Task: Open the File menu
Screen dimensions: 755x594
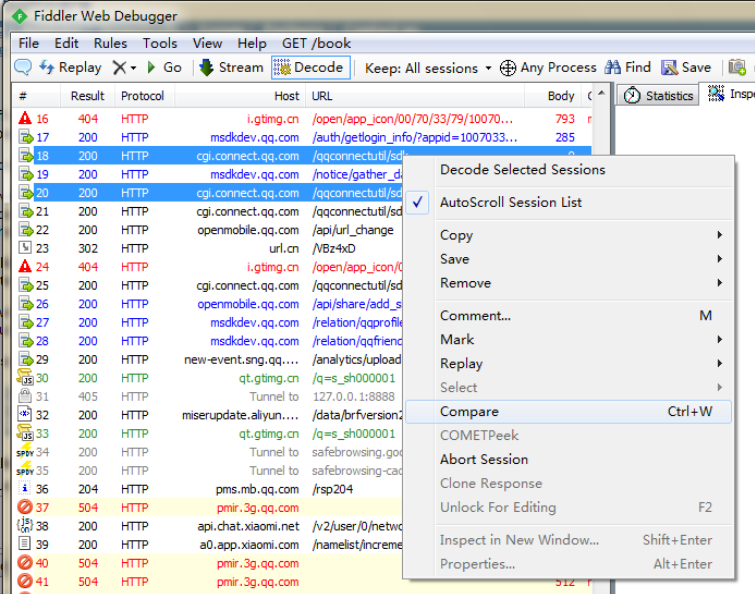Action: tap(28, 43)
